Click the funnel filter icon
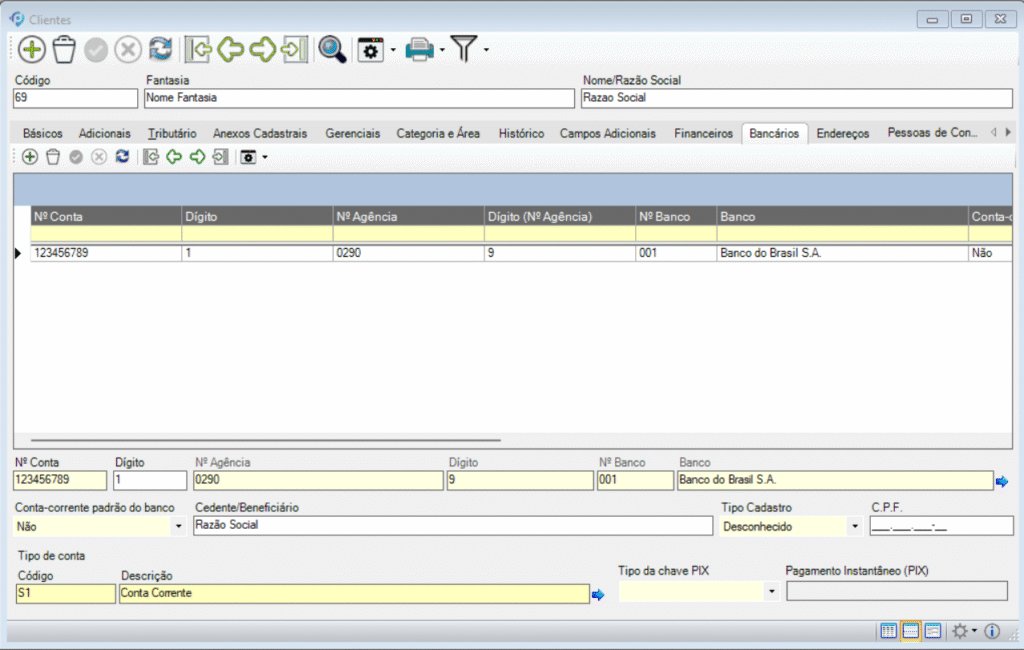Screen dimensions: 1024x650 (463, 48)
